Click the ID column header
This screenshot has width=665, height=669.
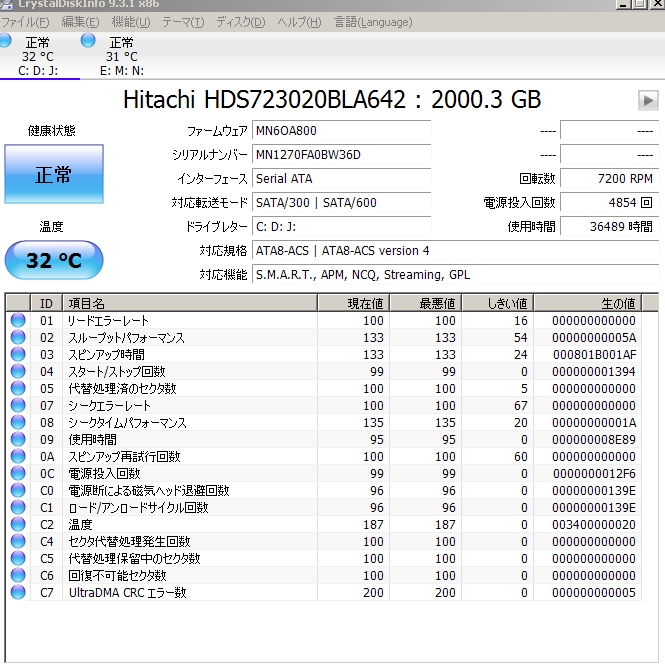tap(46, 303)
